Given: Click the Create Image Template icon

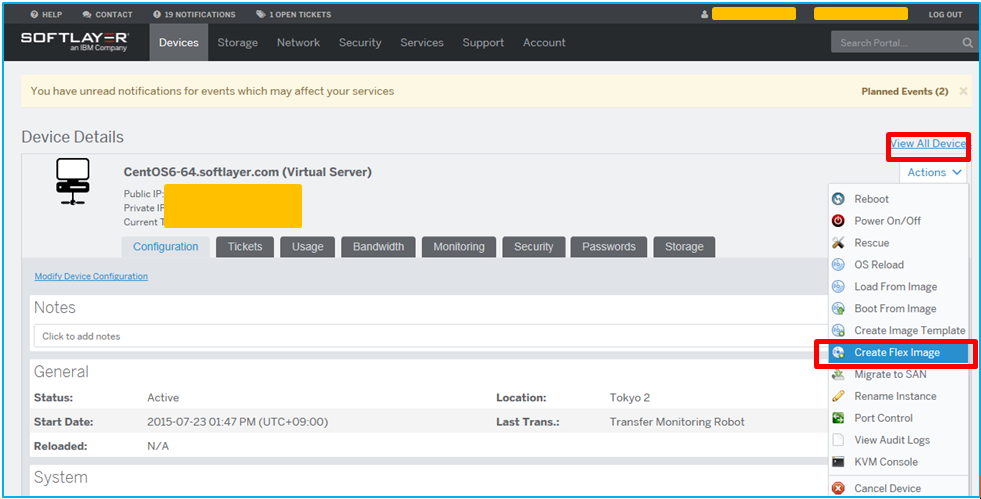Looking at the screenshot, I should [838, 330].
